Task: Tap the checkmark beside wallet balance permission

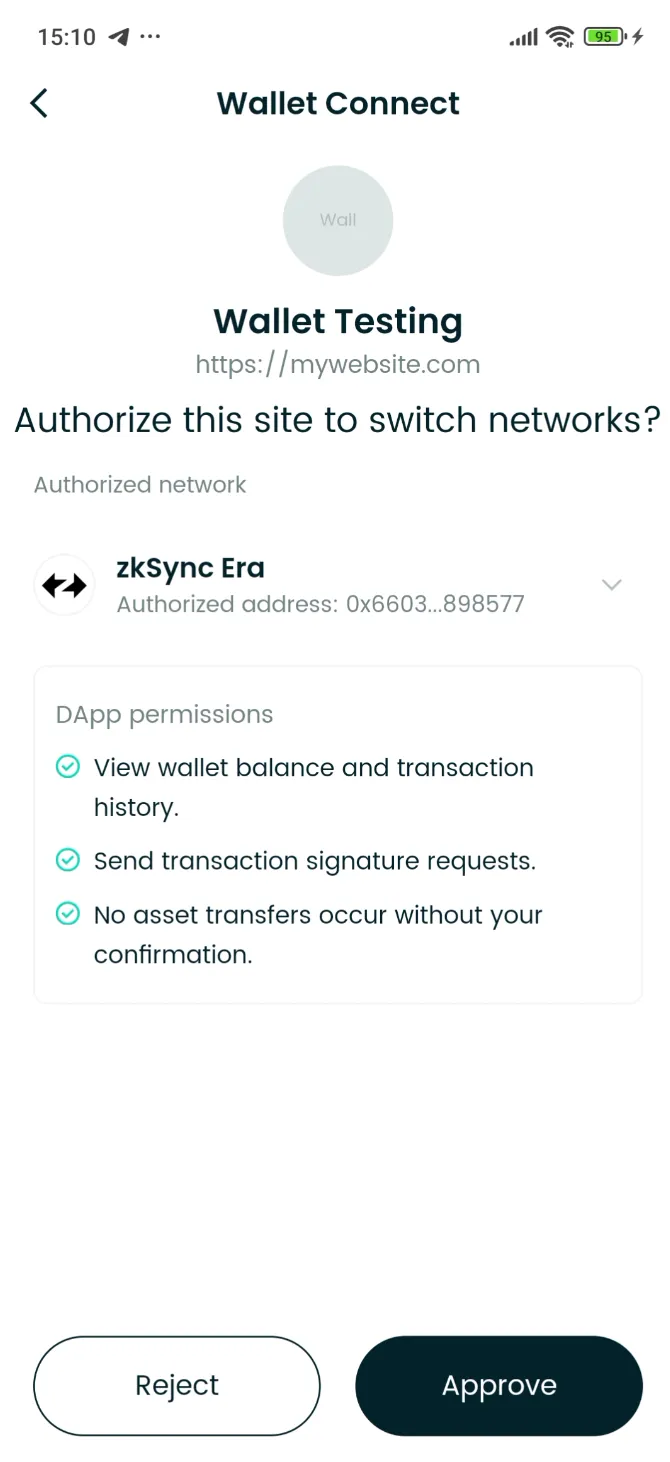Action: 67,766
